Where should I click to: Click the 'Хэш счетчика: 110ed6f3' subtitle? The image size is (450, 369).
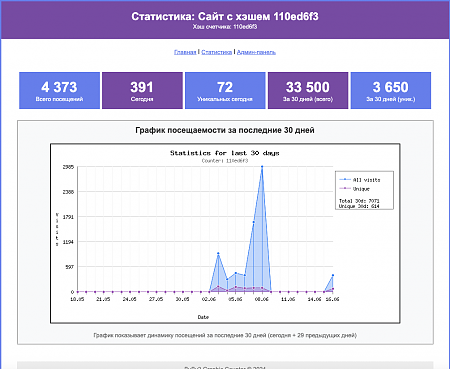[x=225, y=27]
